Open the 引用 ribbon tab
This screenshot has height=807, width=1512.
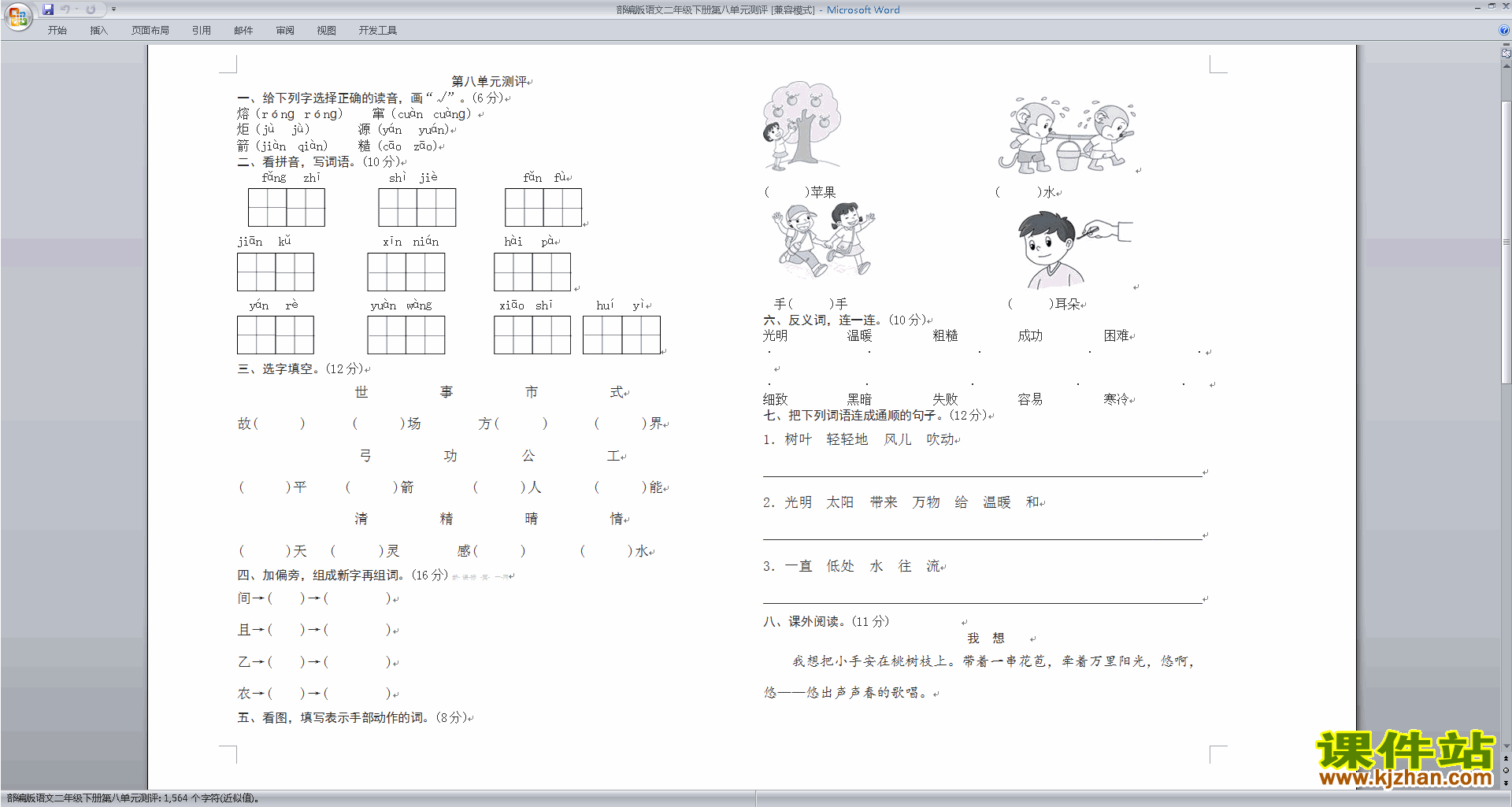tap(202, 31)
